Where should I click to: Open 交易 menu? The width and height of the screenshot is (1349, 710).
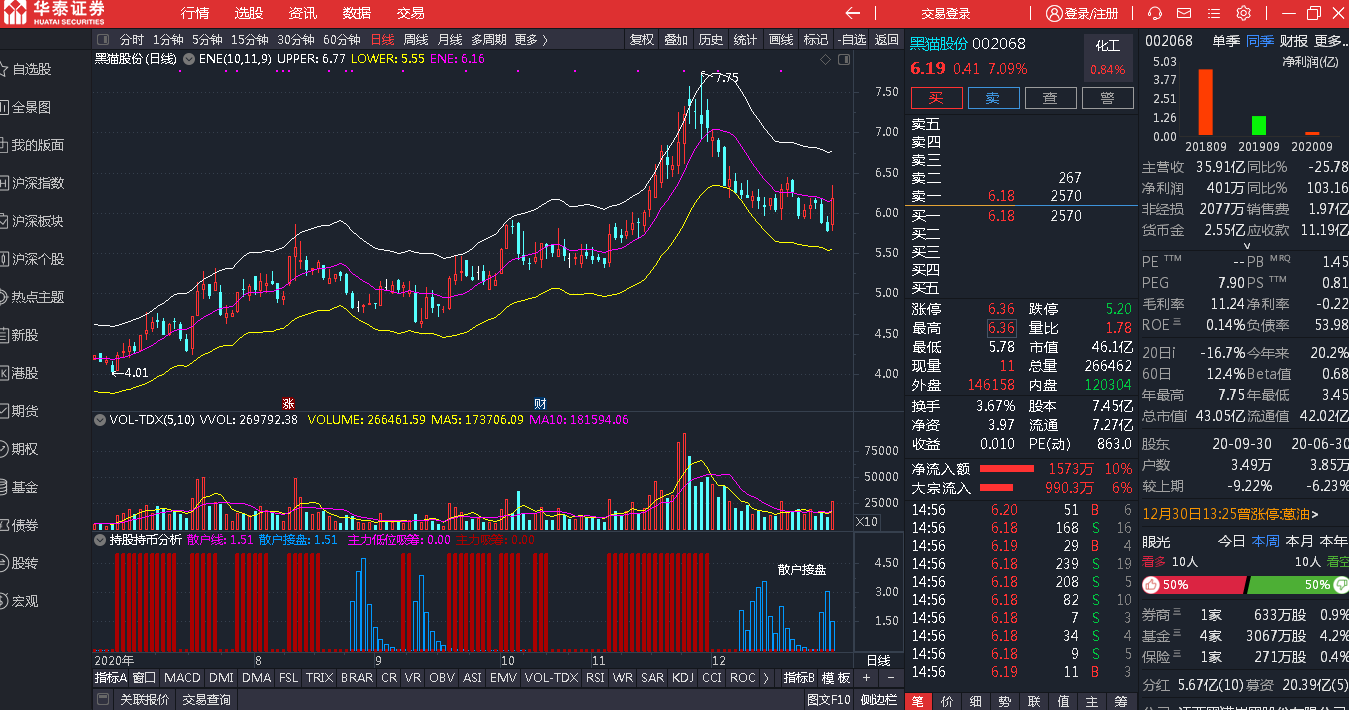pos(410,13)
